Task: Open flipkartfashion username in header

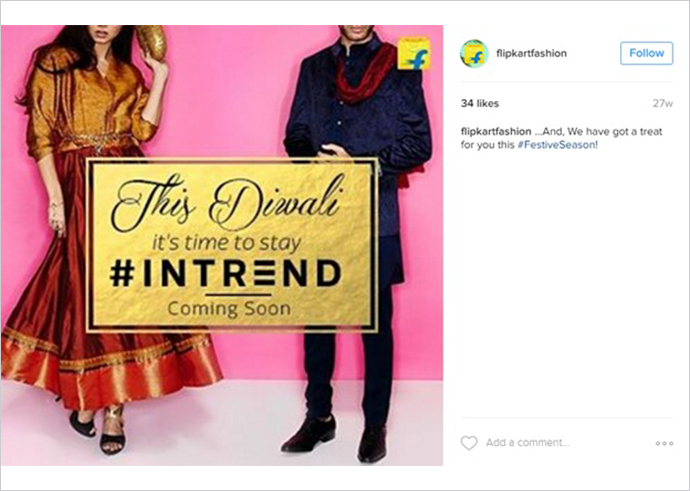Action: coord(531,53)
